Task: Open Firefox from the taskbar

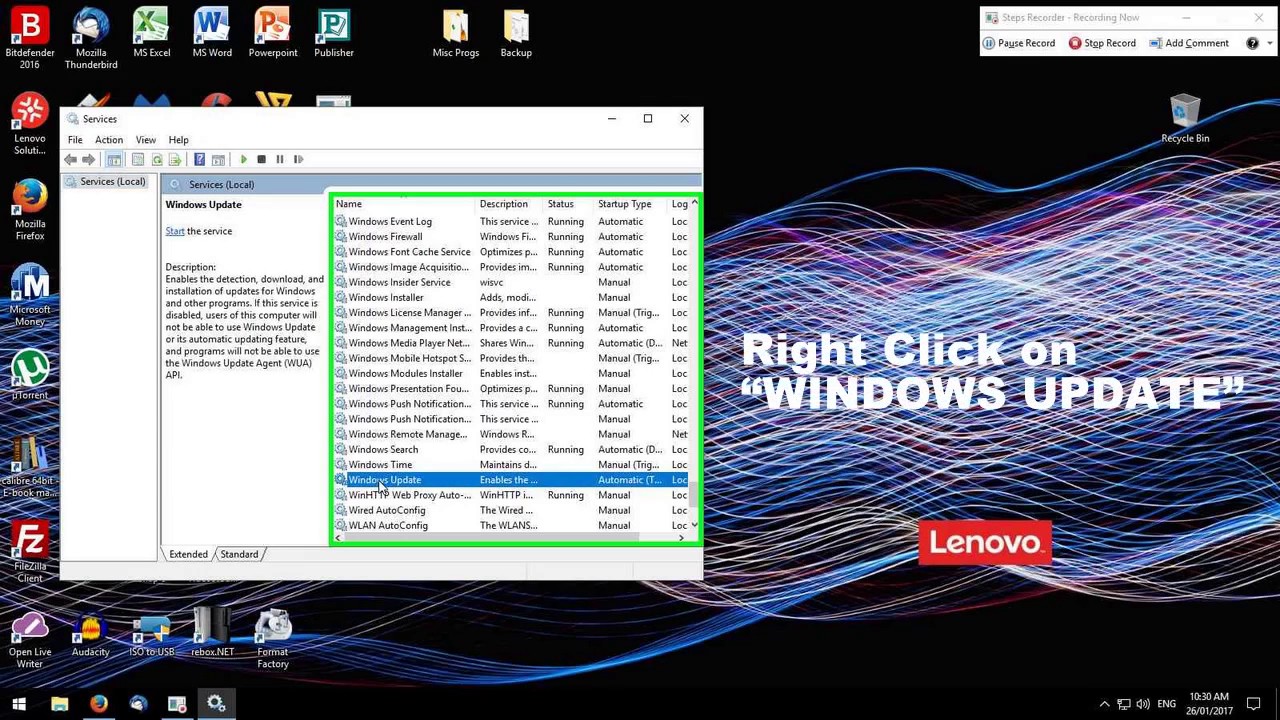Action: click(98, 704)
